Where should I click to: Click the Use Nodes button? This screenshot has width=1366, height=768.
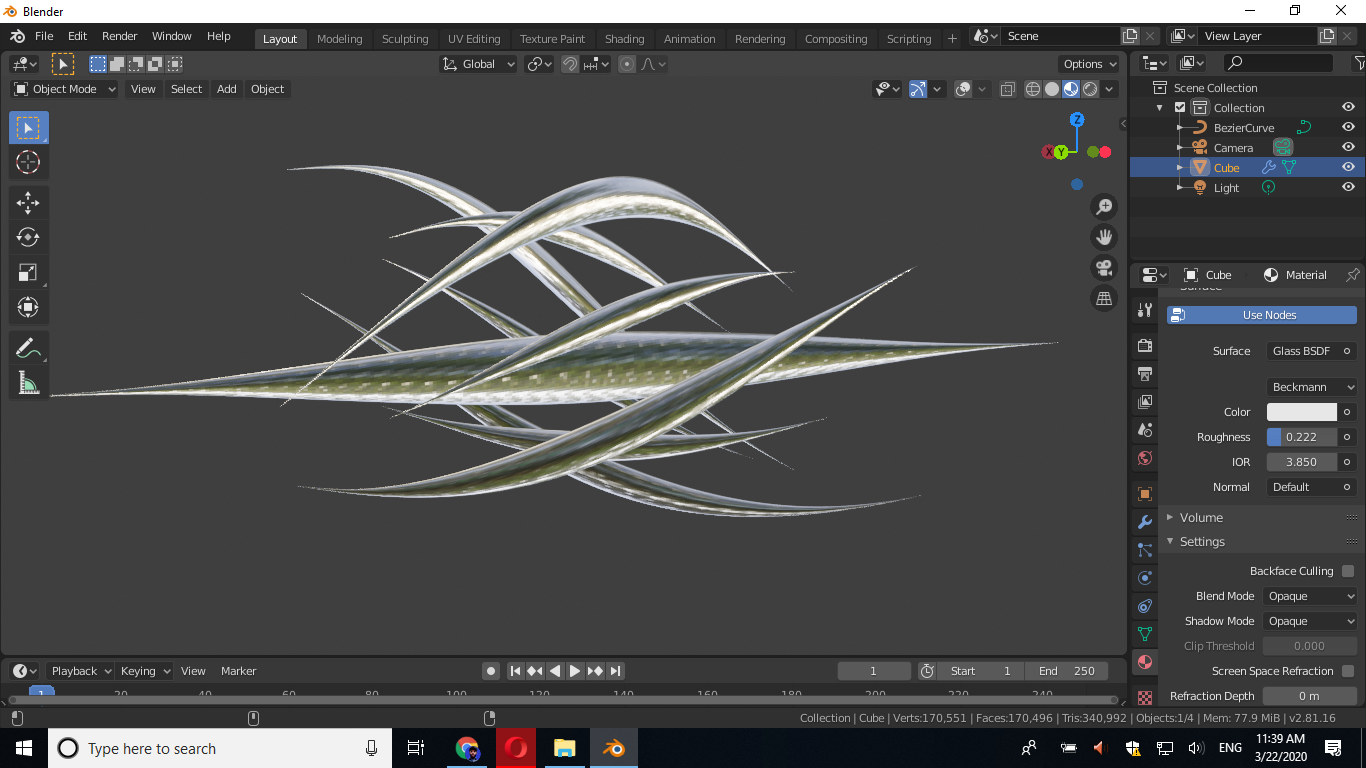(1262, 314)
